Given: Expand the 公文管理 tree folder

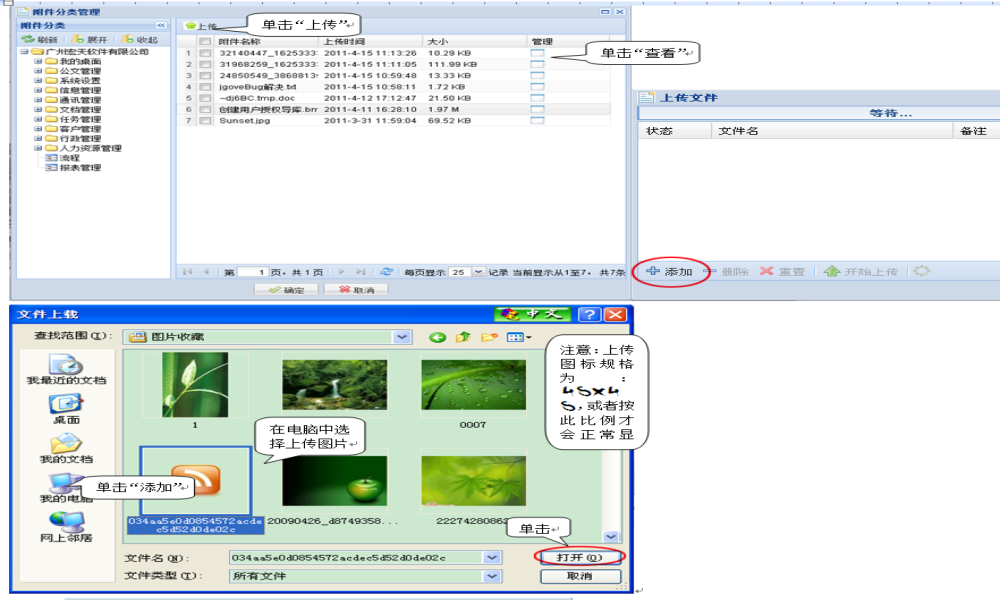Looking at the screenshot, I should point(38,71).
